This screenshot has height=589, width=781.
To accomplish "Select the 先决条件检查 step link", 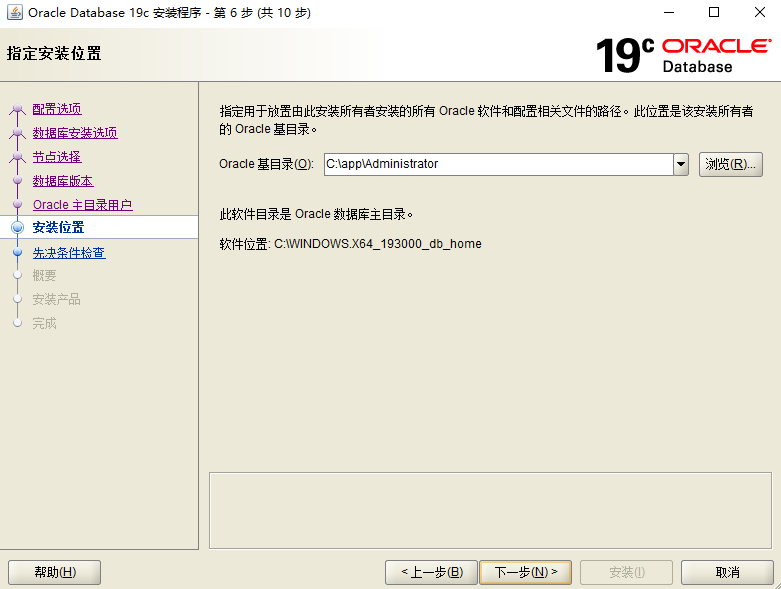I will (x=69, y=253).
